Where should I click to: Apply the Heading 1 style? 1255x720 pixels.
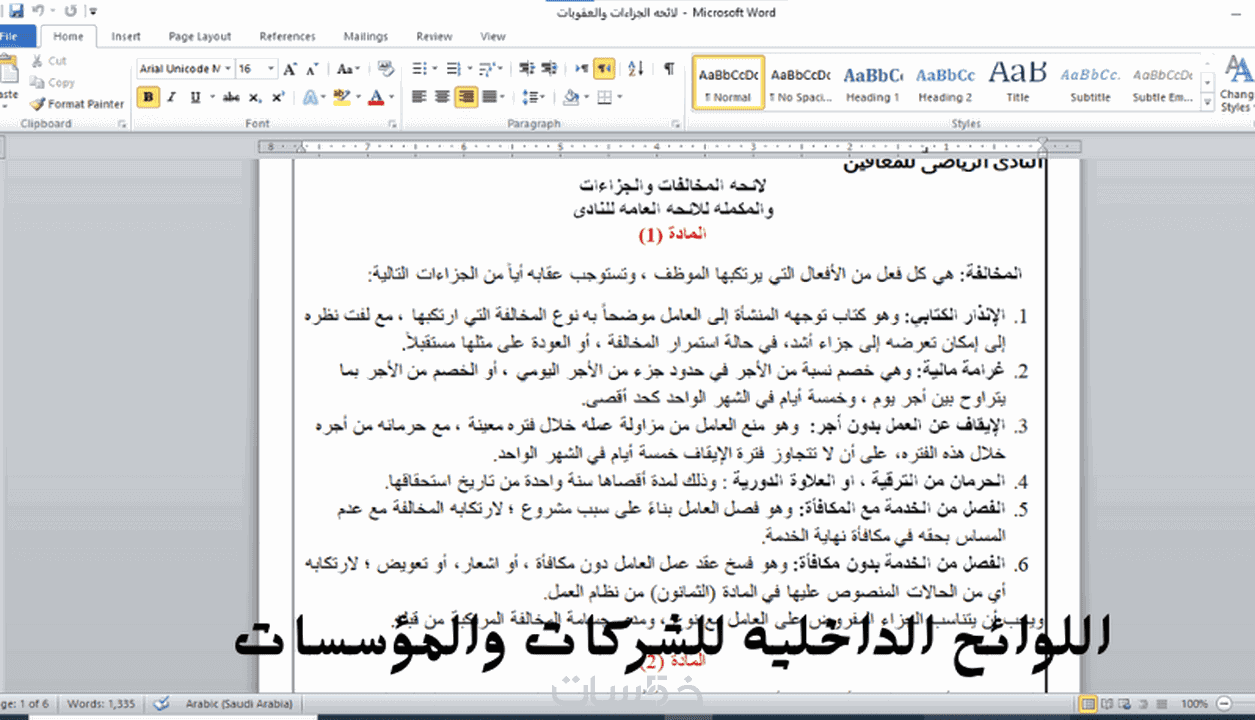pyautogui.click(x=873, y=82)
